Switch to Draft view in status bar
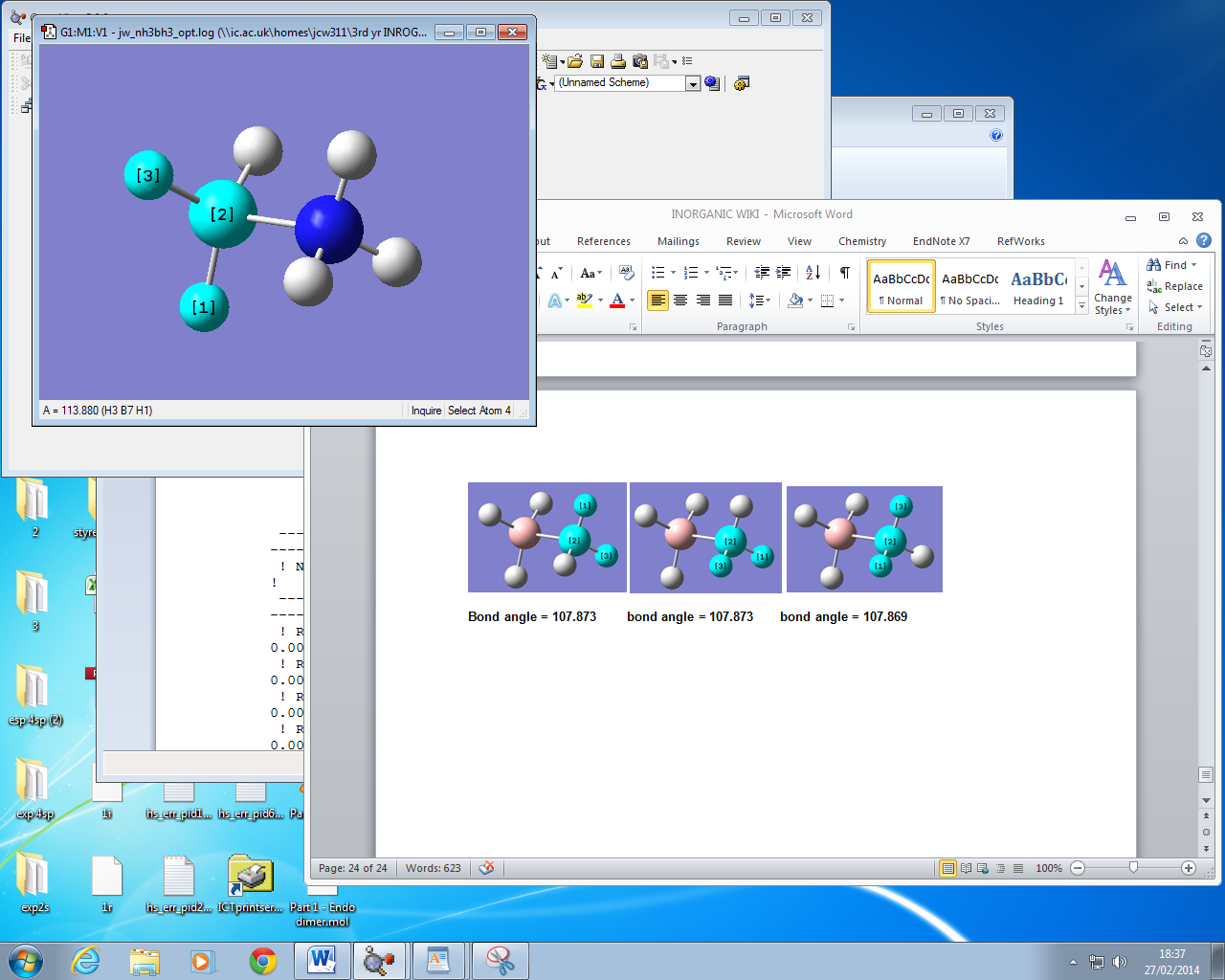Image resolution: width=1225 pixels, height=980 pixels. [1018, 868]
